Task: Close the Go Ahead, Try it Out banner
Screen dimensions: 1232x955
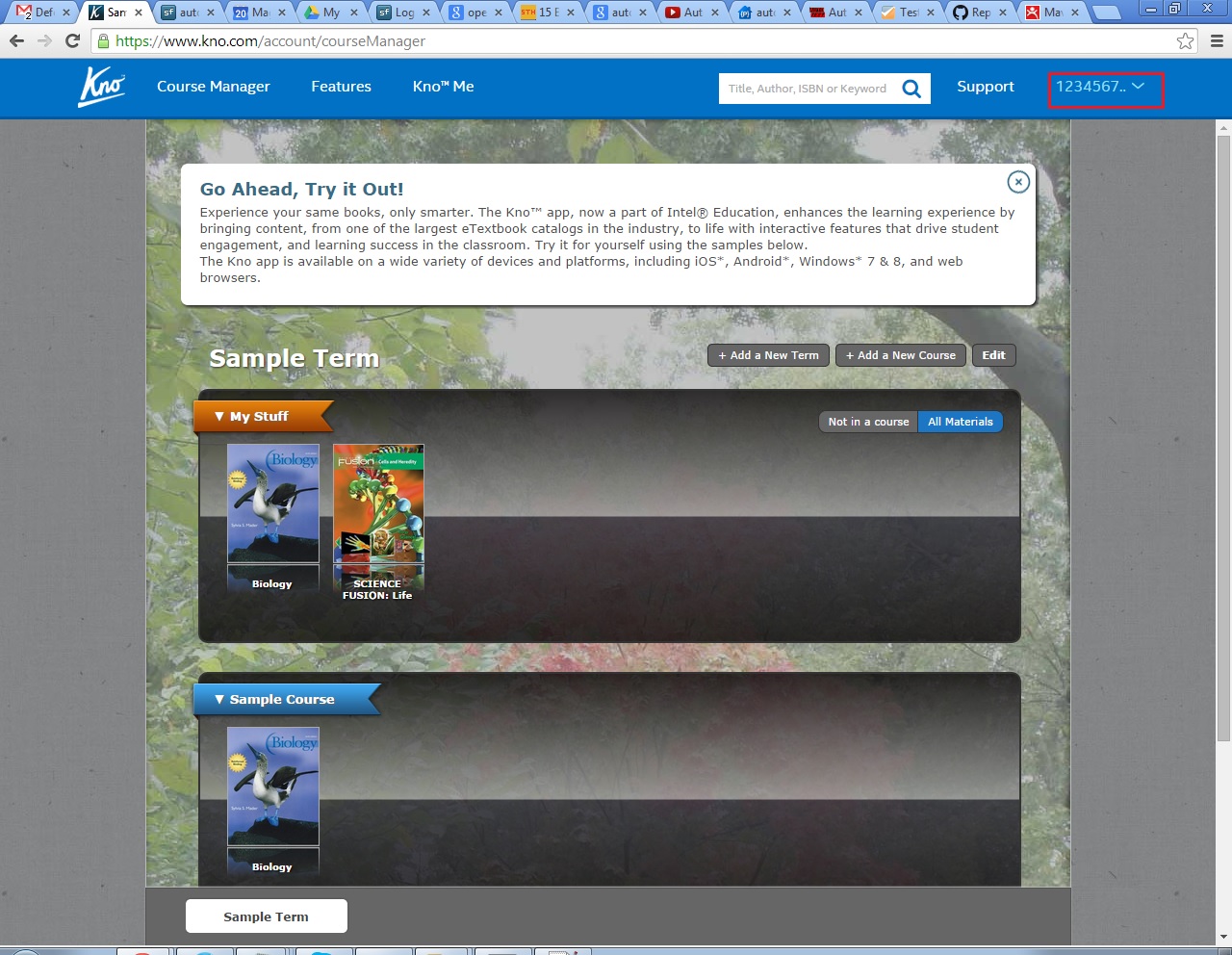Action: 1018,182
